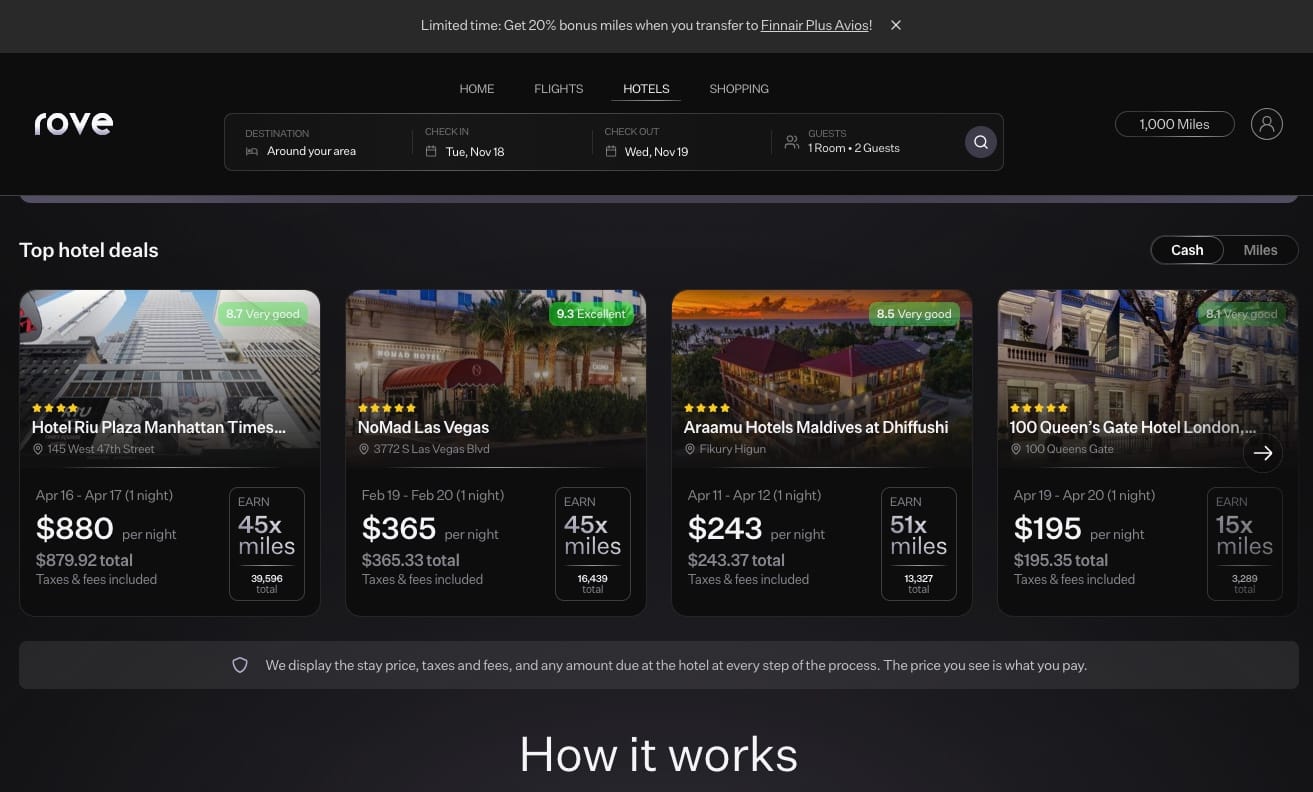Switch deal prices to Miles
1313x792 pixels.
click(1260, 250)
